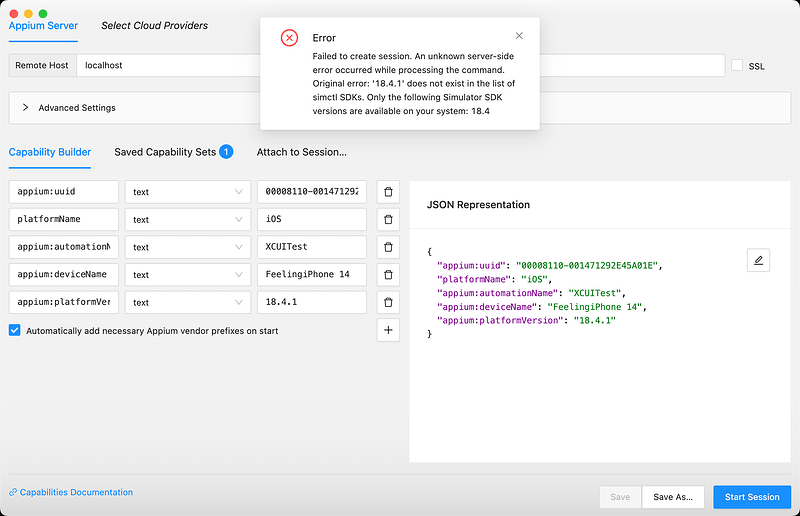Edit the 18.4.1 value field
The height and width of the screenshot is (516, 800).
tap(312, 302)
